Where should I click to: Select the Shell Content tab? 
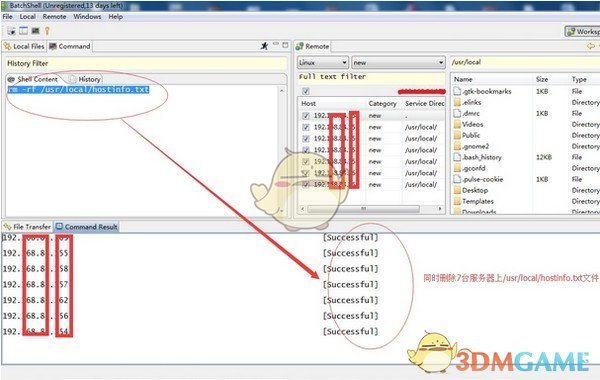coord(33,79)
